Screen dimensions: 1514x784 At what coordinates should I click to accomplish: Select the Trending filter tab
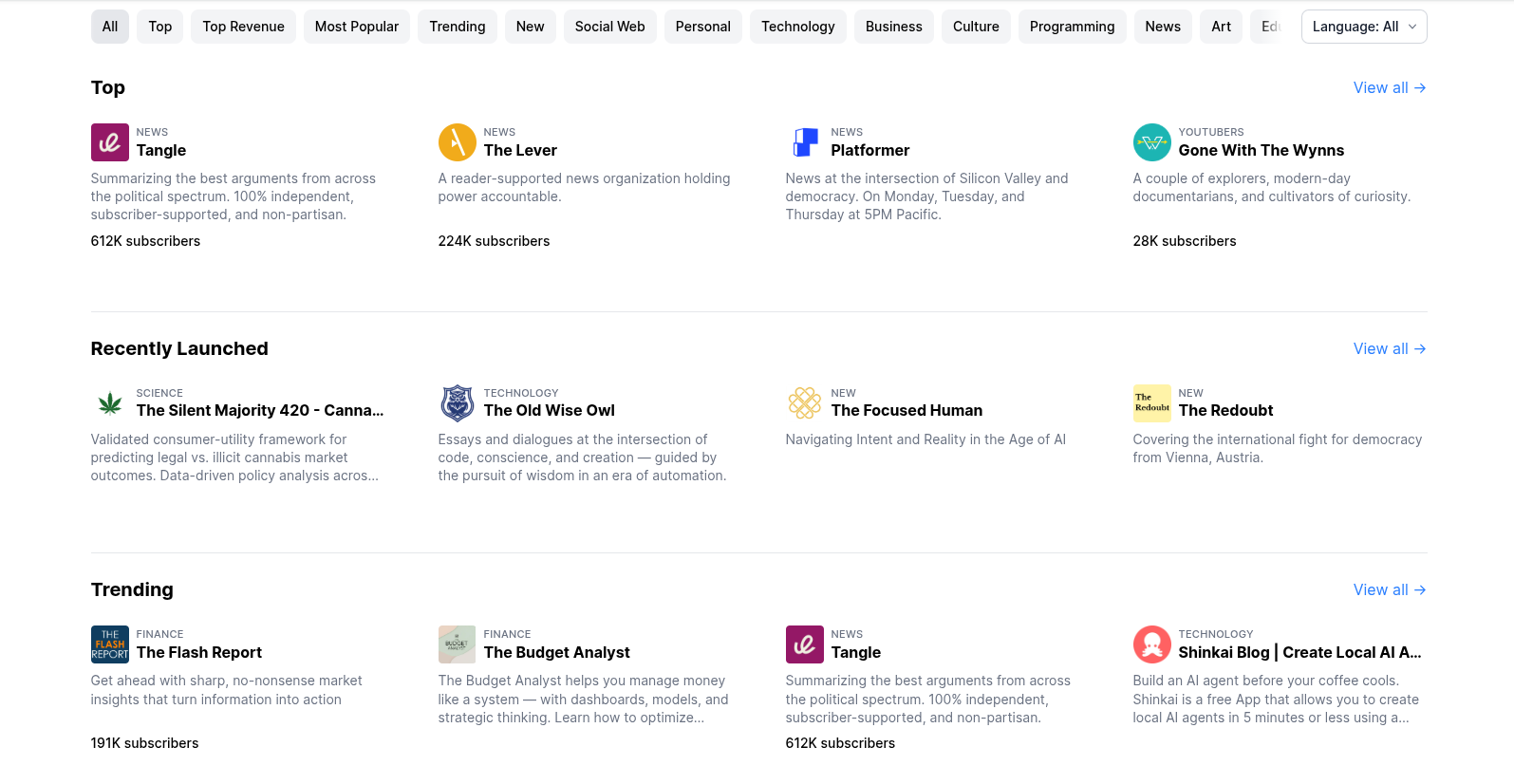pyautogui.click(x=458, y=27)
